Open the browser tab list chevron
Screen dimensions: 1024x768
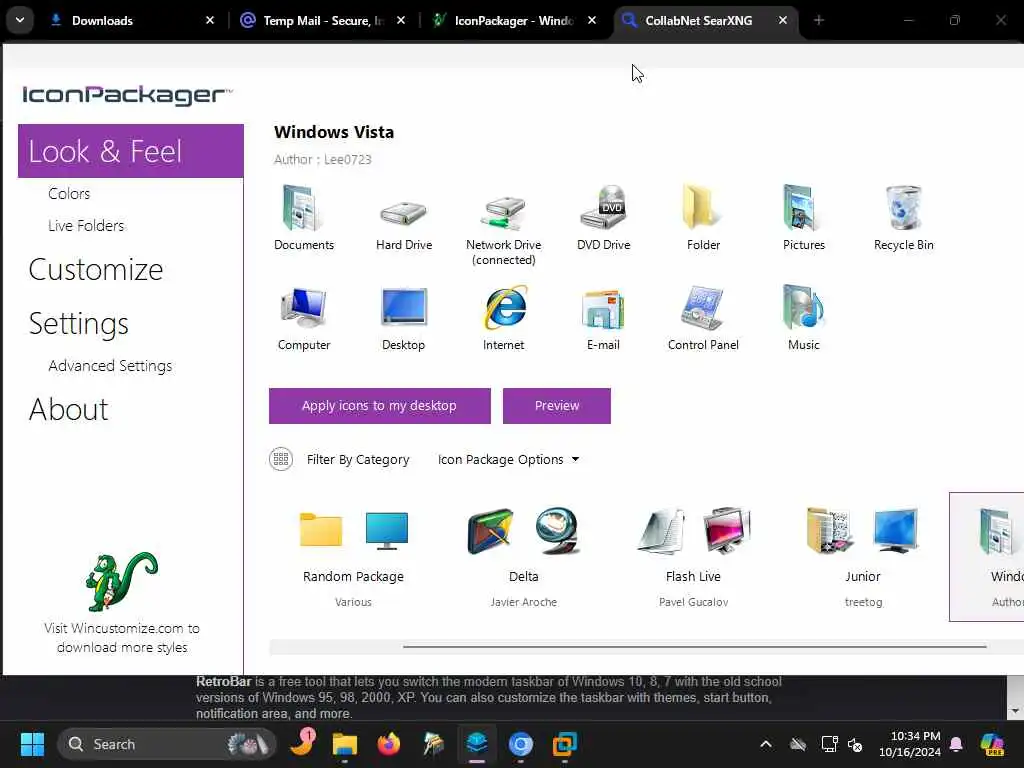tap(20, 20)
